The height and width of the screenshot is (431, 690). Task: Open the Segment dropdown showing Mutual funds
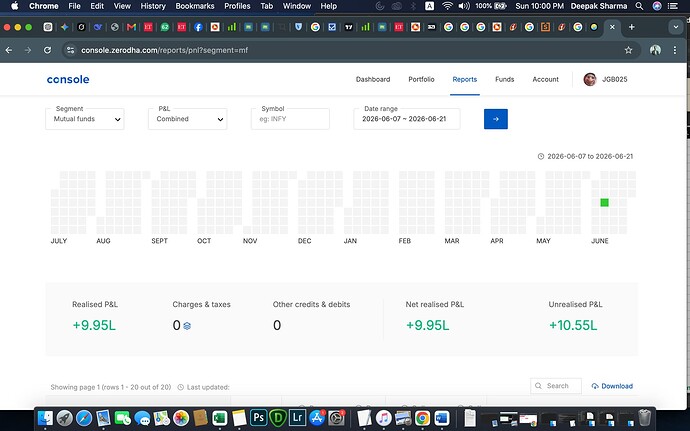[x=84, y=119]
